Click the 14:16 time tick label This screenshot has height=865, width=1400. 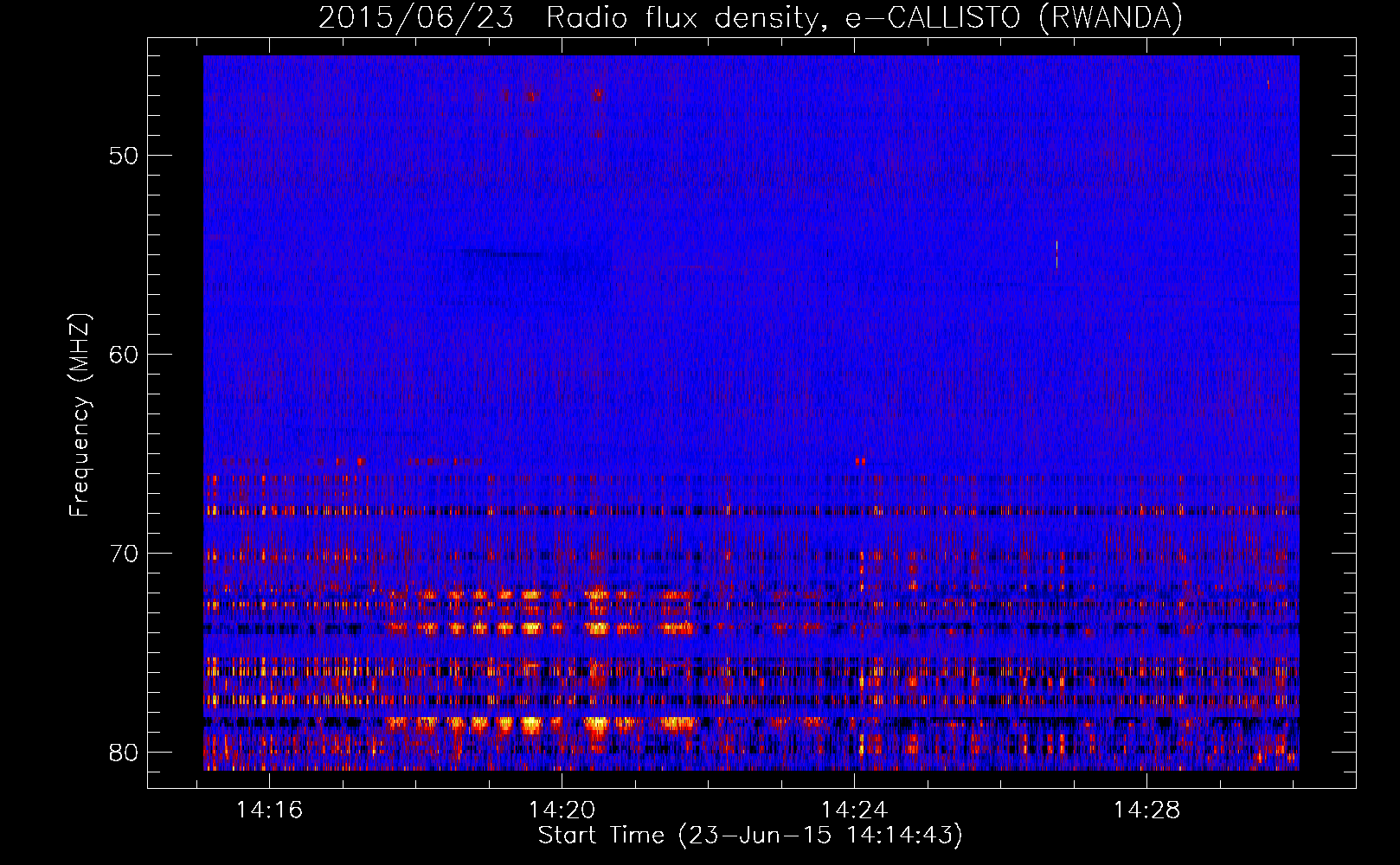pos(269,811)
